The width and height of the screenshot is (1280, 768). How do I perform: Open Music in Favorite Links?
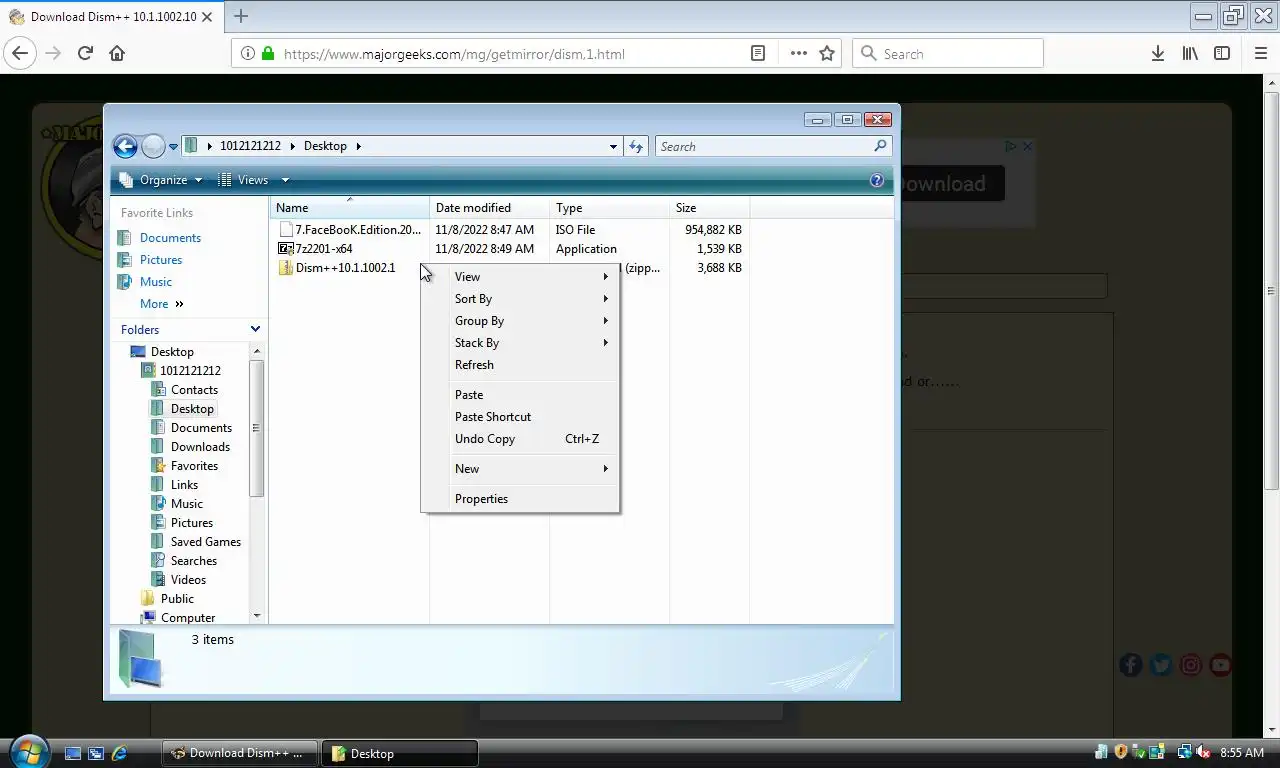click(x=156, y=282)
